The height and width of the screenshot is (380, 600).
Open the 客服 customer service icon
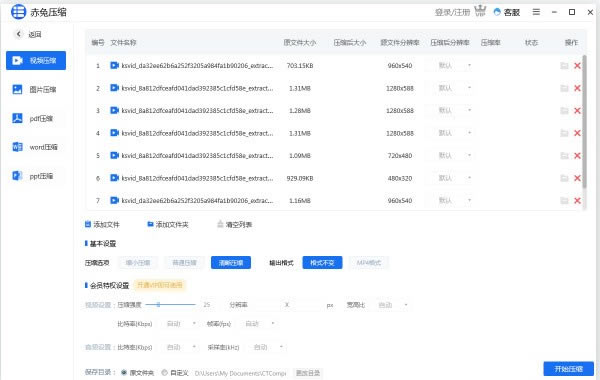click(x=497, y=12)
